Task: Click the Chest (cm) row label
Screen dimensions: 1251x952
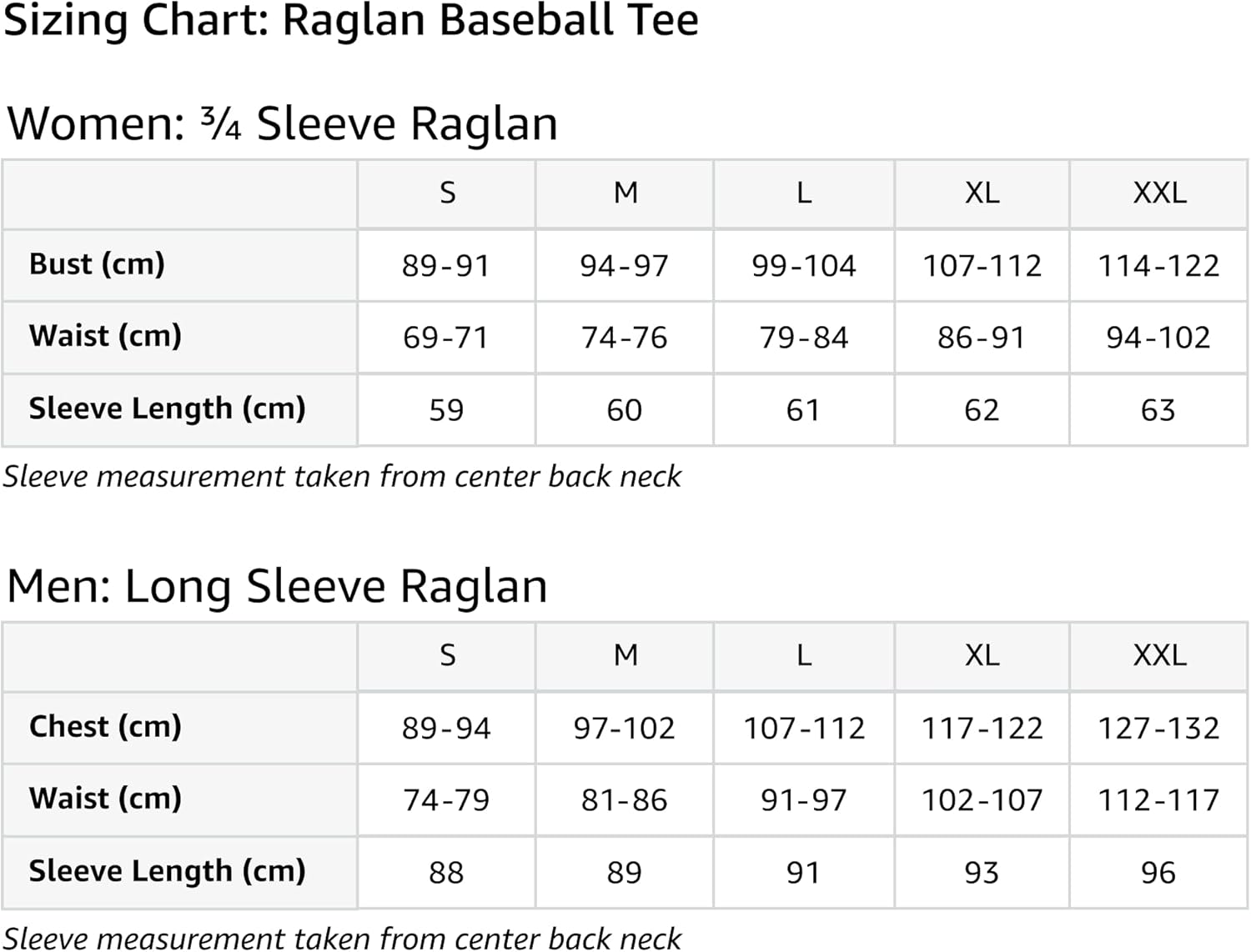Action: coord(105,727)
